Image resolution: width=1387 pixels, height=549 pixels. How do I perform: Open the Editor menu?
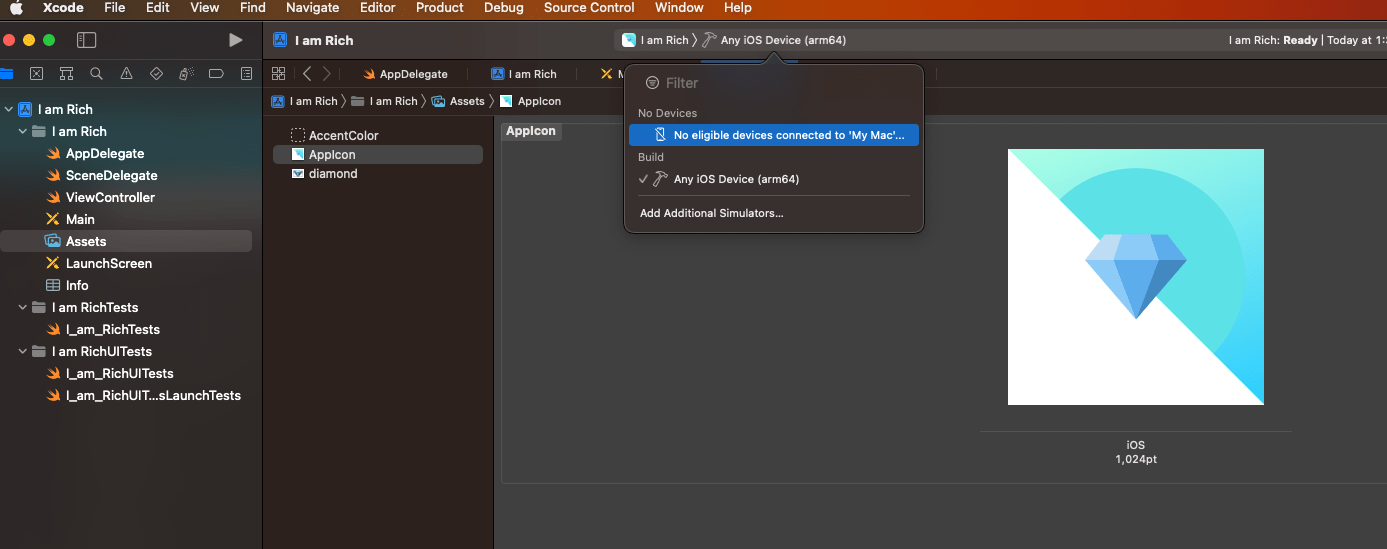click(x=378, y=8)
